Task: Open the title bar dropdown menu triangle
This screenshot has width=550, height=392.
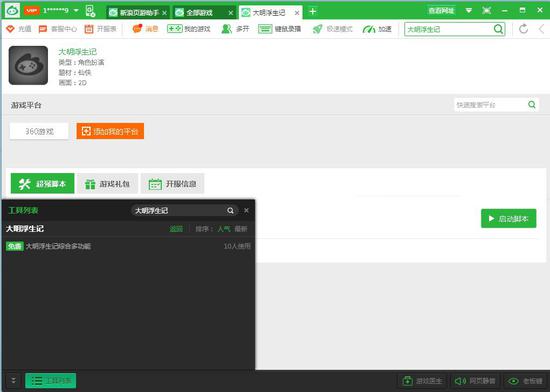Action: click(469, 11)
